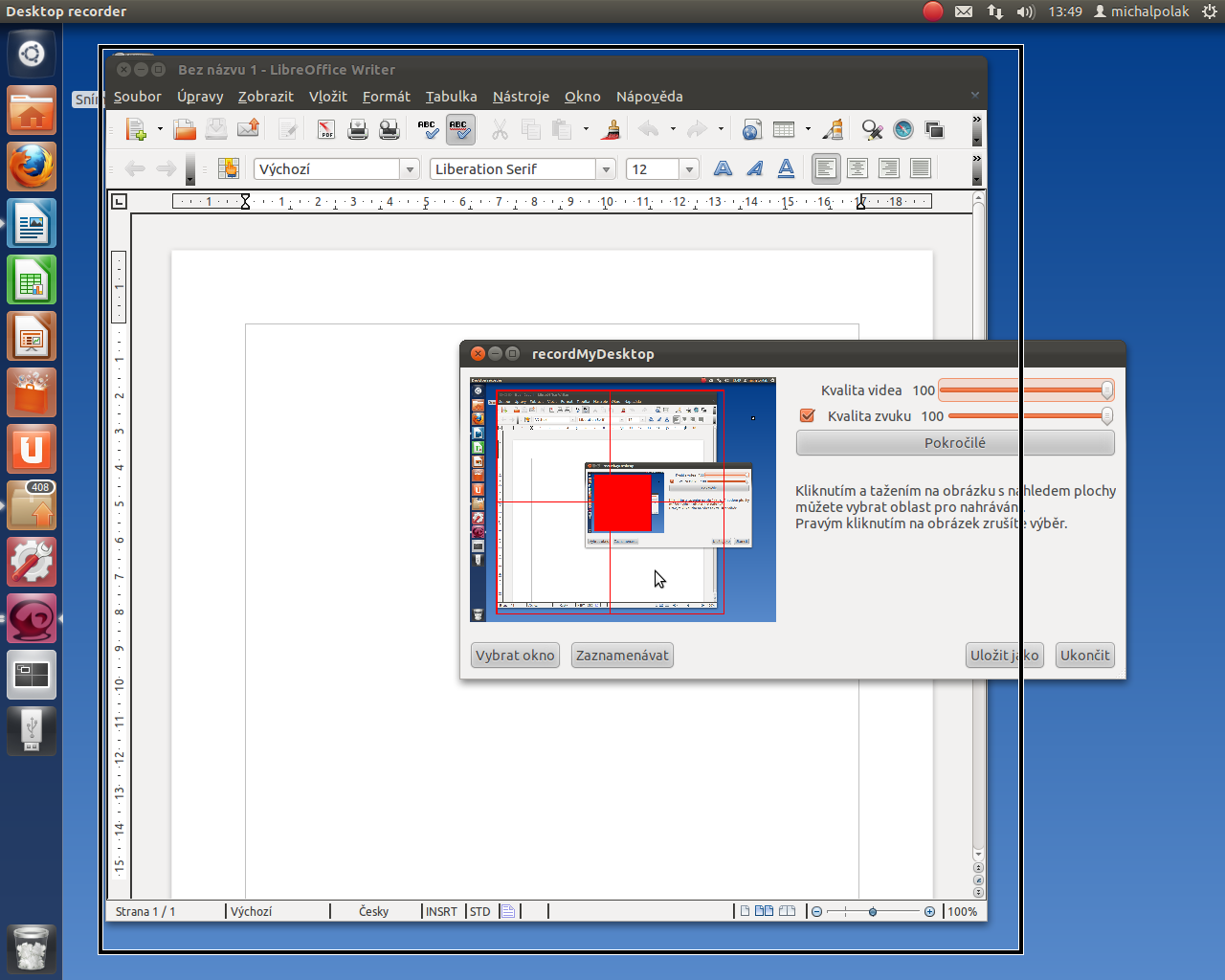Screen dimensions: 1225x980
Task: Toggle AutoSpellcheck on the toolbar
Action: click(x=460, y=129)
